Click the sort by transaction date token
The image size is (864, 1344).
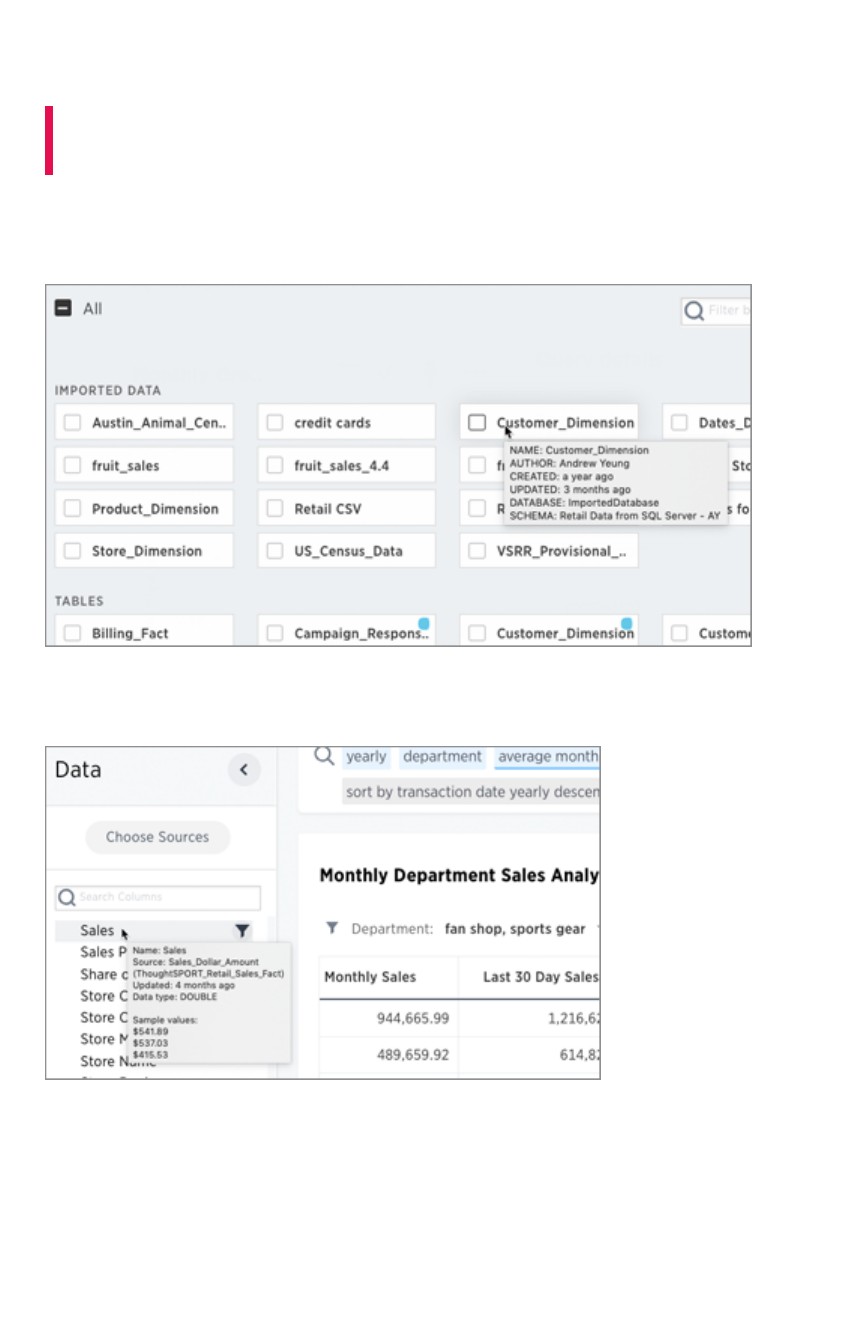(x=471, y=792)
